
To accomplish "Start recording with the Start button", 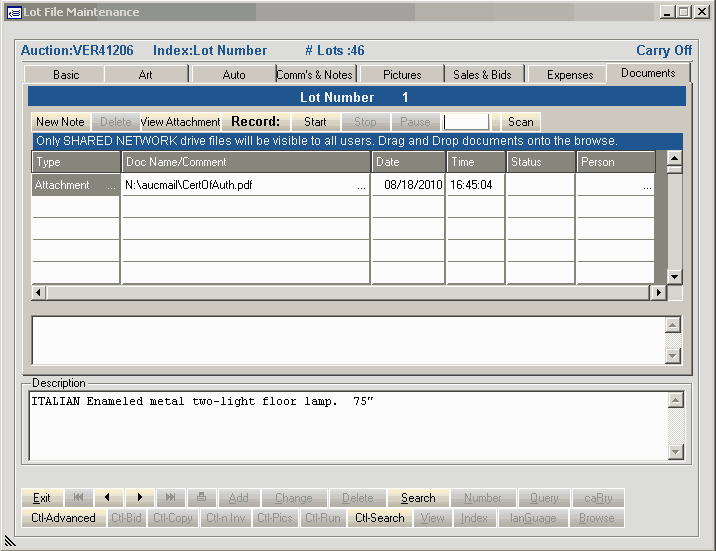I will (x=315, y=122).
